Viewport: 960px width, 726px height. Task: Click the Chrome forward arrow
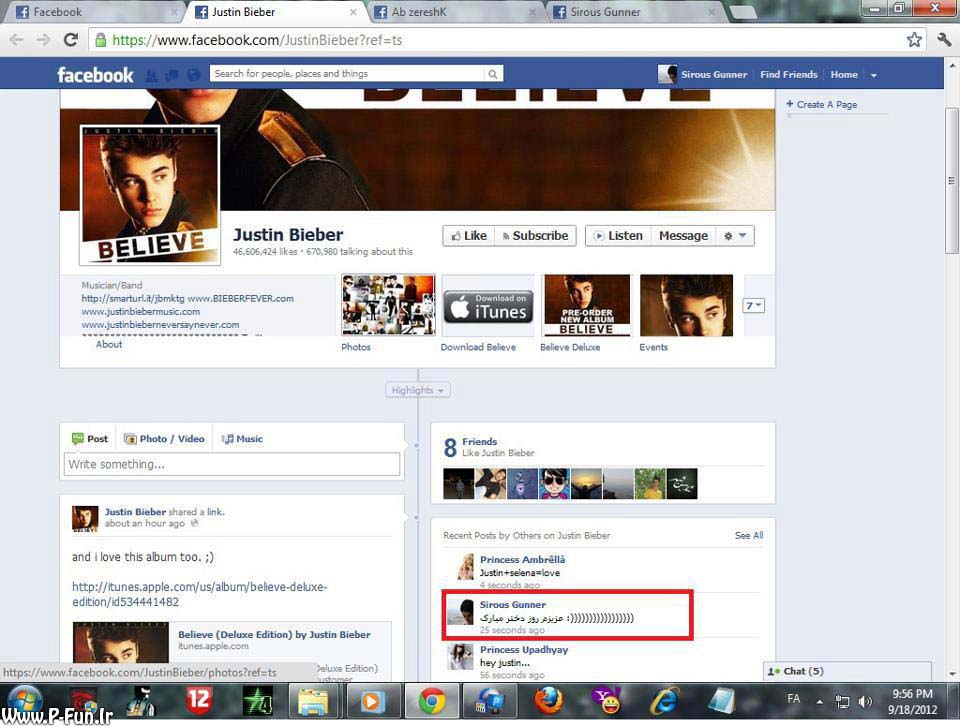coord(43,40)
